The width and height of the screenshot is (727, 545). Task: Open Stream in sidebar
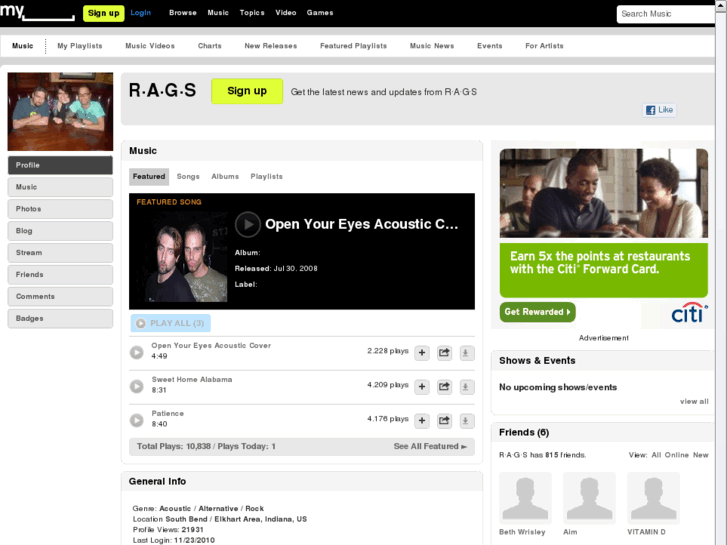click(x=60, y=253)
